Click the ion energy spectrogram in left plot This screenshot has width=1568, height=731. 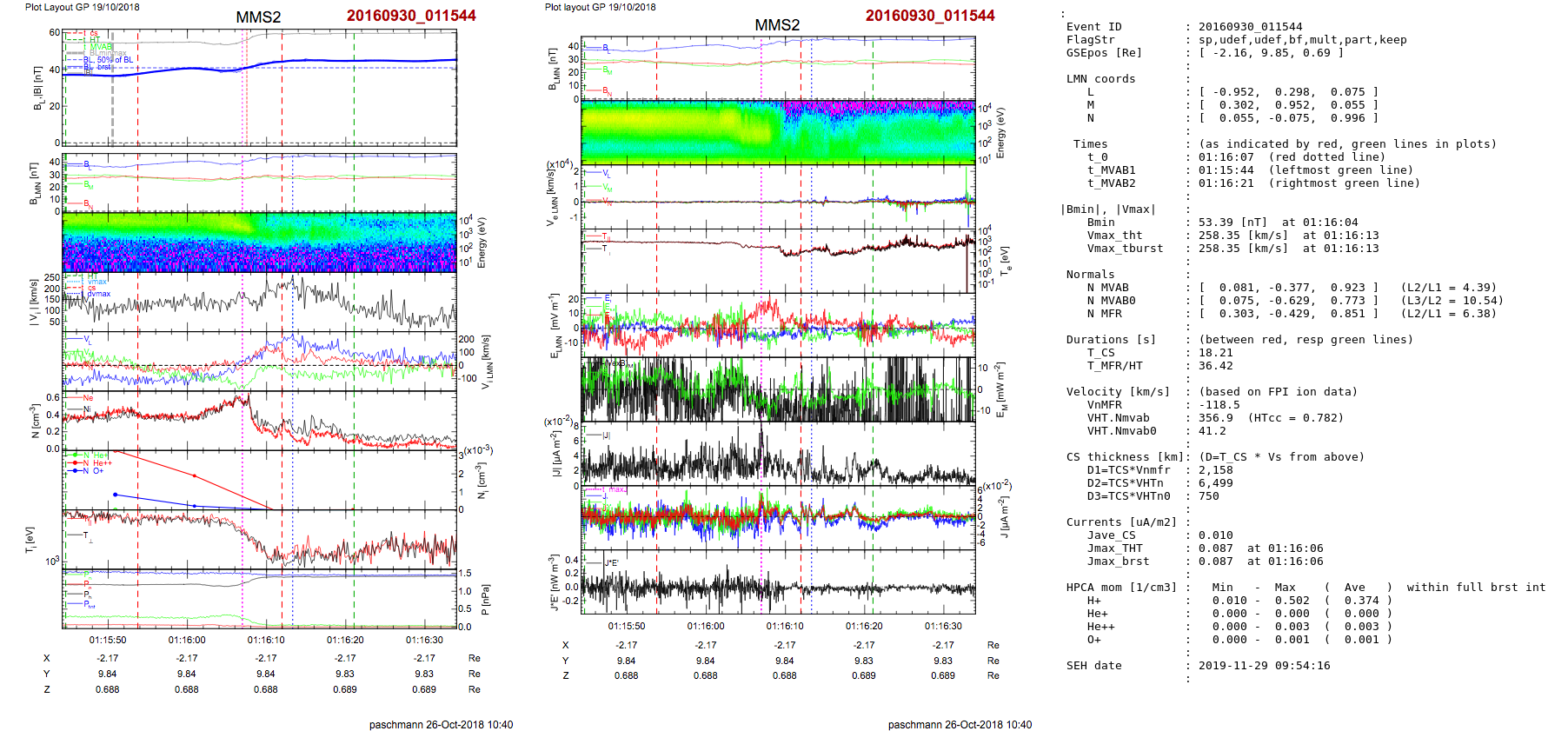pos(259,243)
